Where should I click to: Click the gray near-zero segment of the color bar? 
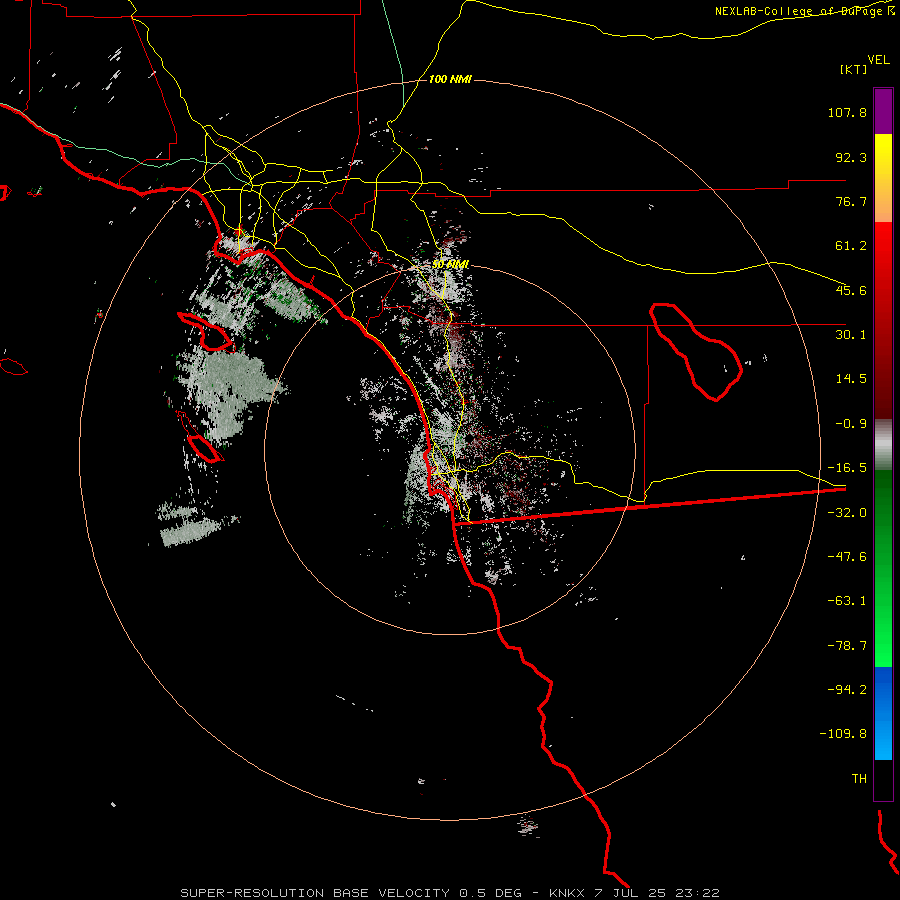(883, 445)
